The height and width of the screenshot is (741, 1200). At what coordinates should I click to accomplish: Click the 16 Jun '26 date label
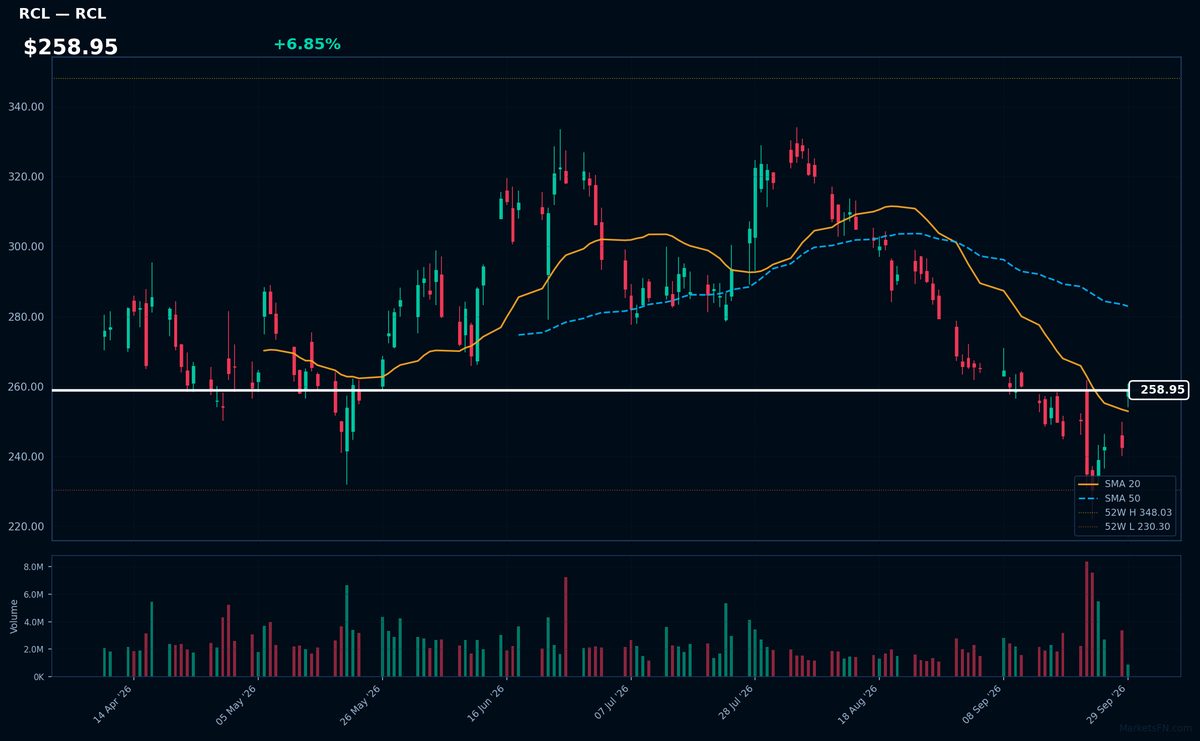tap(486, 704)
